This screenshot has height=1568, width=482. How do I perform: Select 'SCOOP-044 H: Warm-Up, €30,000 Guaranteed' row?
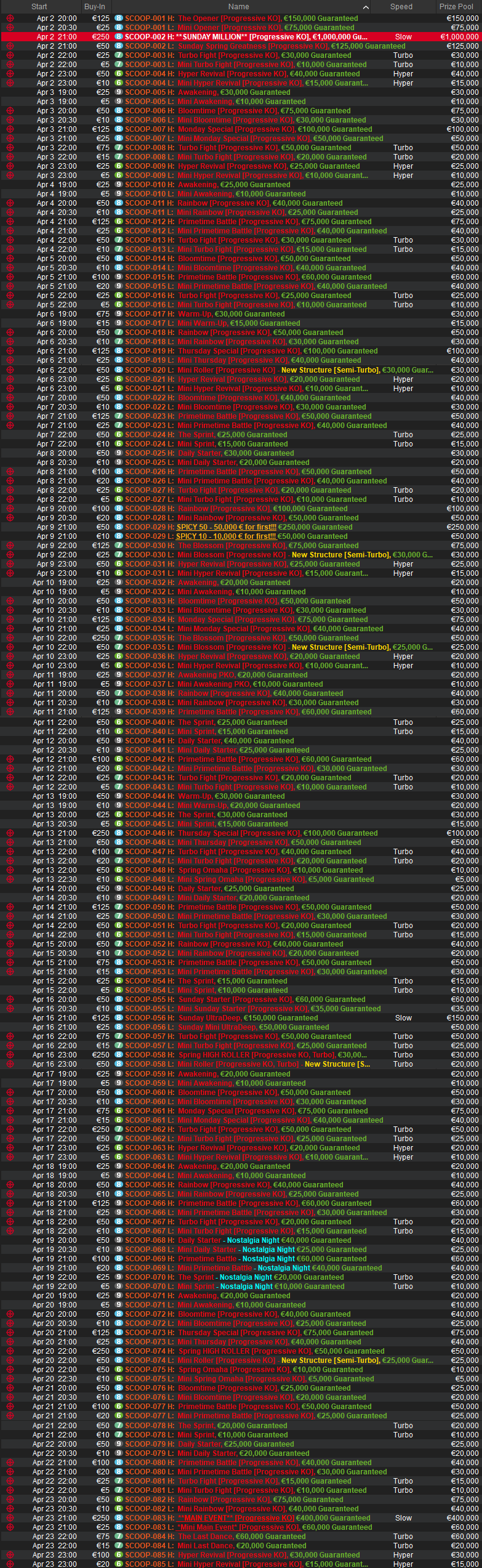[x=241, y=796]
